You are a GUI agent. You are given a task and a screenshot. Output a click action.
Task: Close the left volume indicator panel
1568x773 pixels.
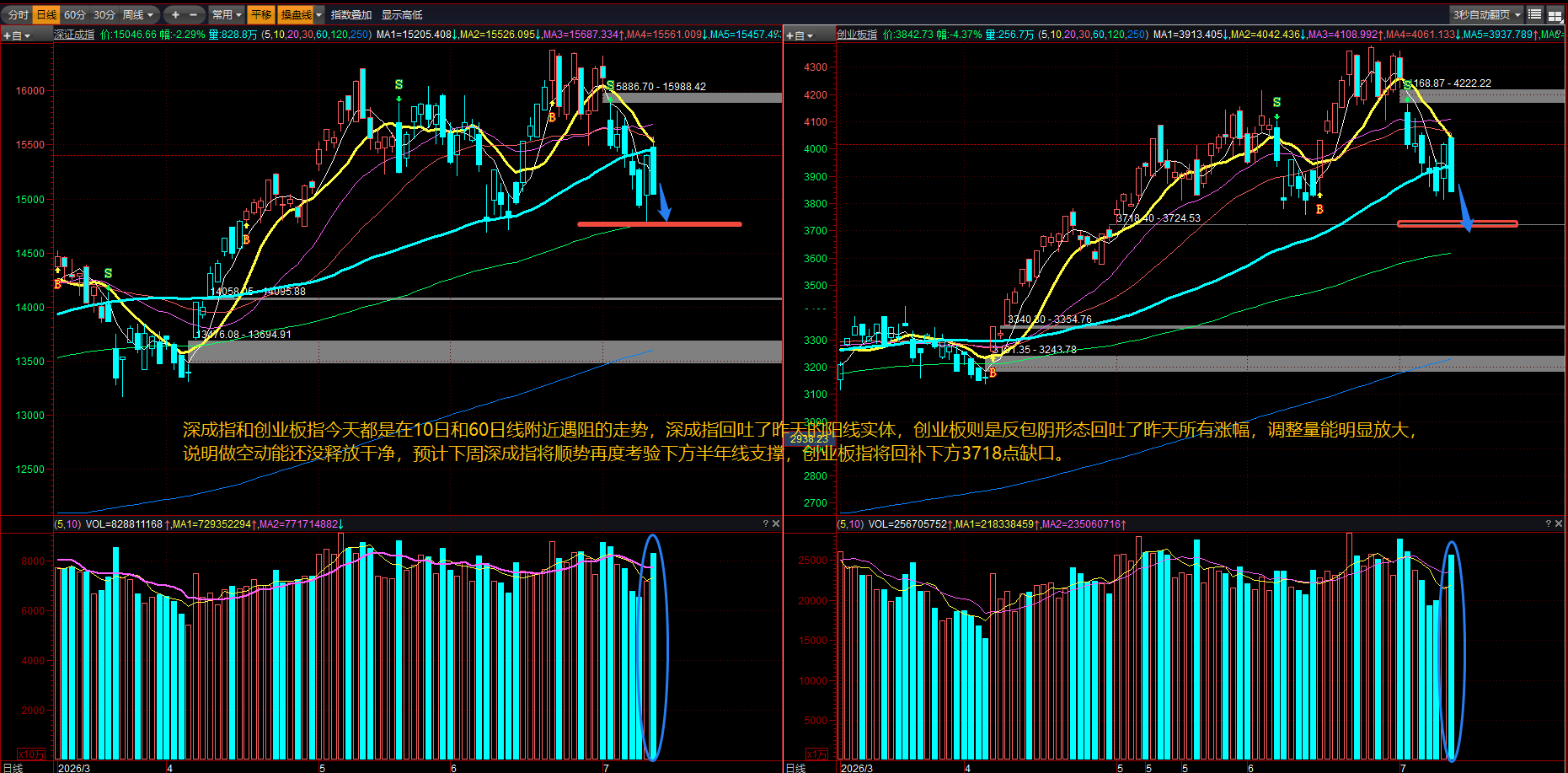coord(776,524)
